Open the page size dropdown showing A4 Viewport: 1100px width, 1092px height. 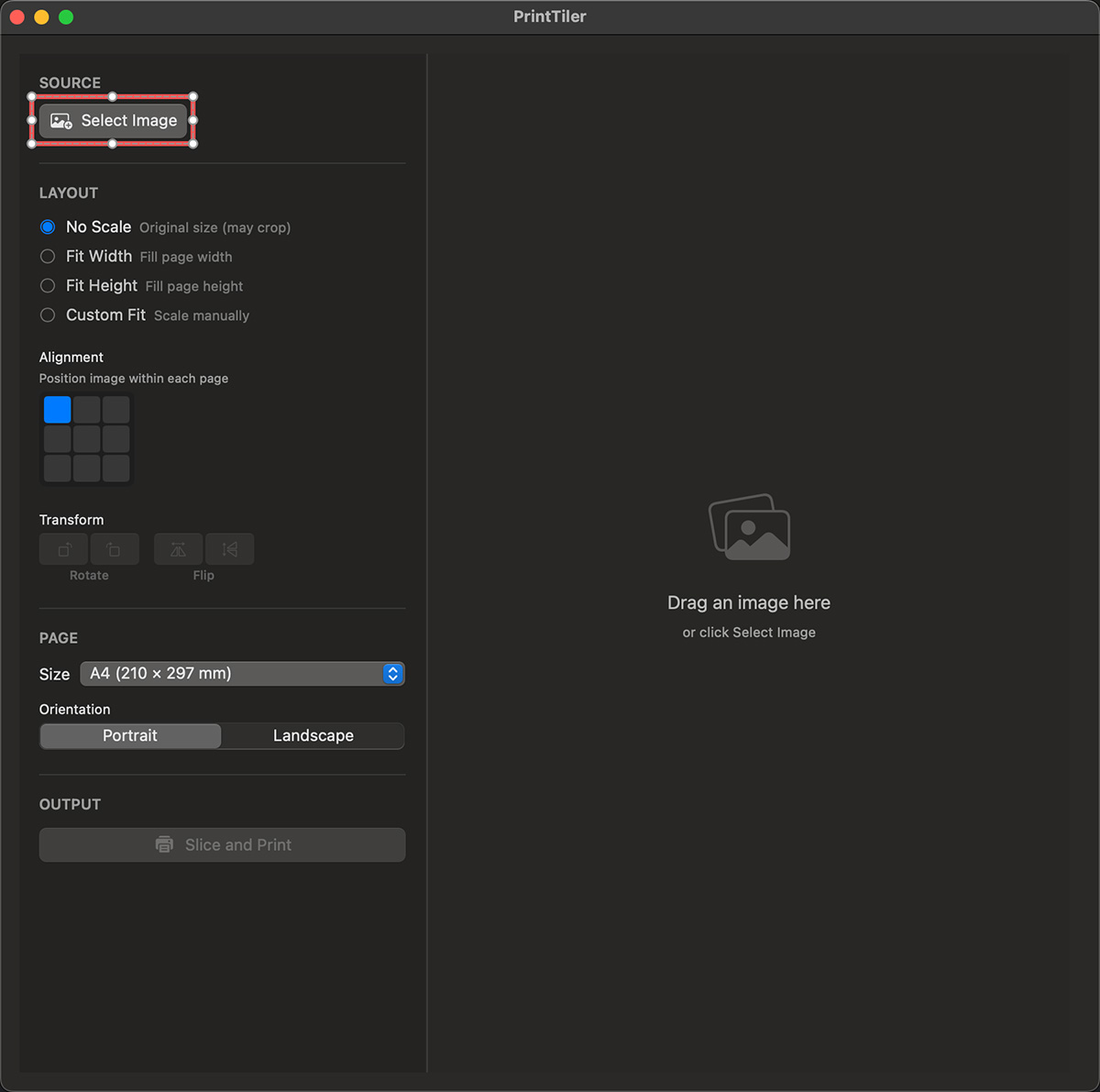242,673
